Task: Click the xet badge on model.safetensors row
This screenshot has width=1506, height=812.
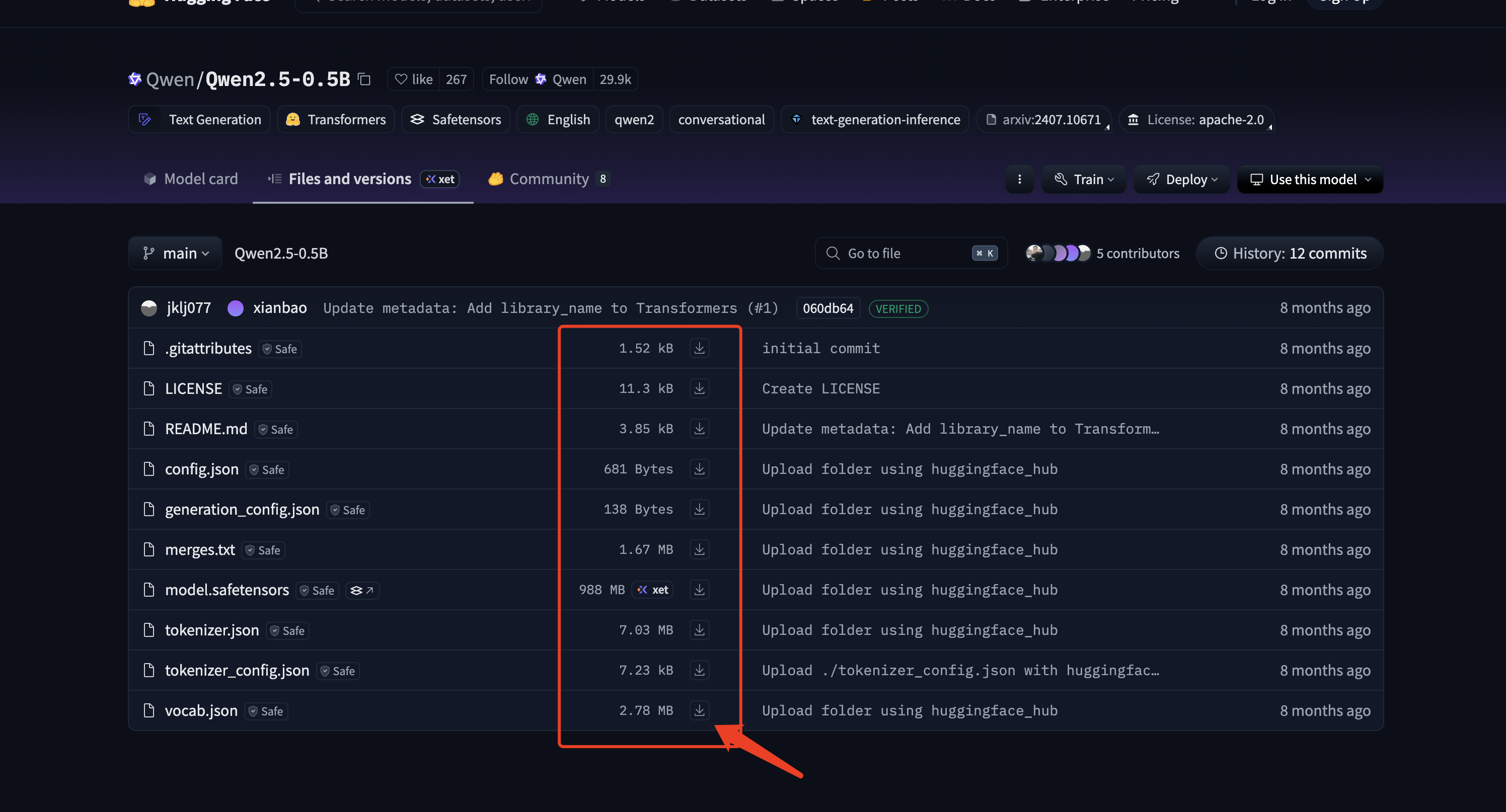Action: (x=652, y=590)
